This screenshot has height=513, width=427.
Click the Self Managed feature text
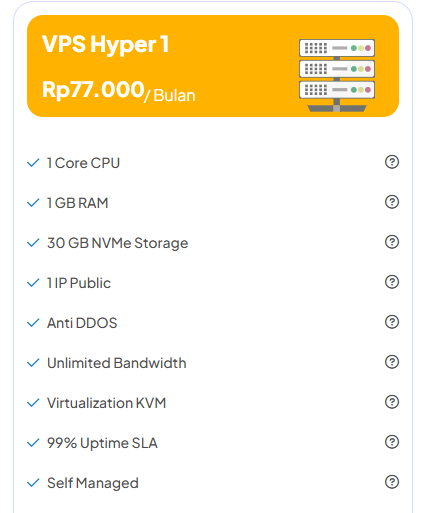(x=93, y=483)
